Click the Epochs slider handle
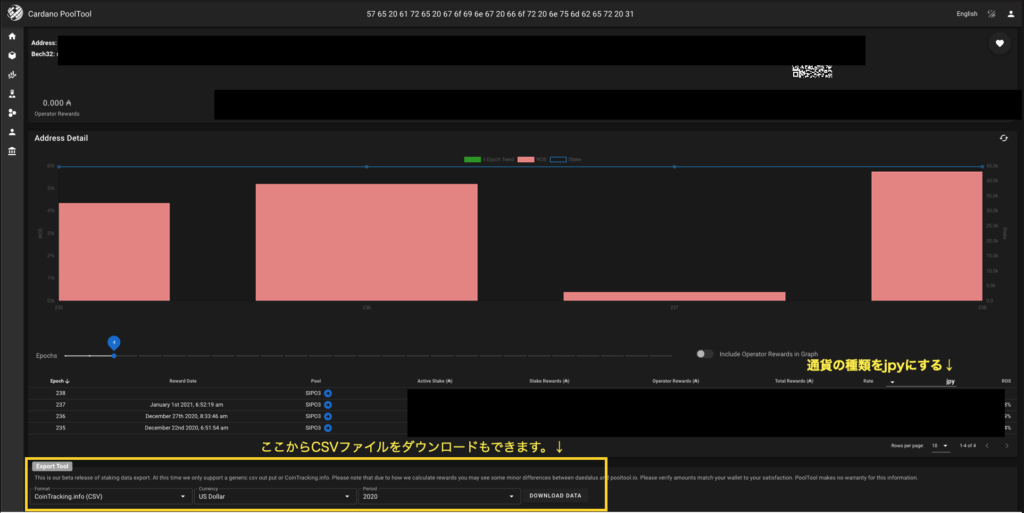Screen dimensions: 1024x513 (x=114, y=355)
